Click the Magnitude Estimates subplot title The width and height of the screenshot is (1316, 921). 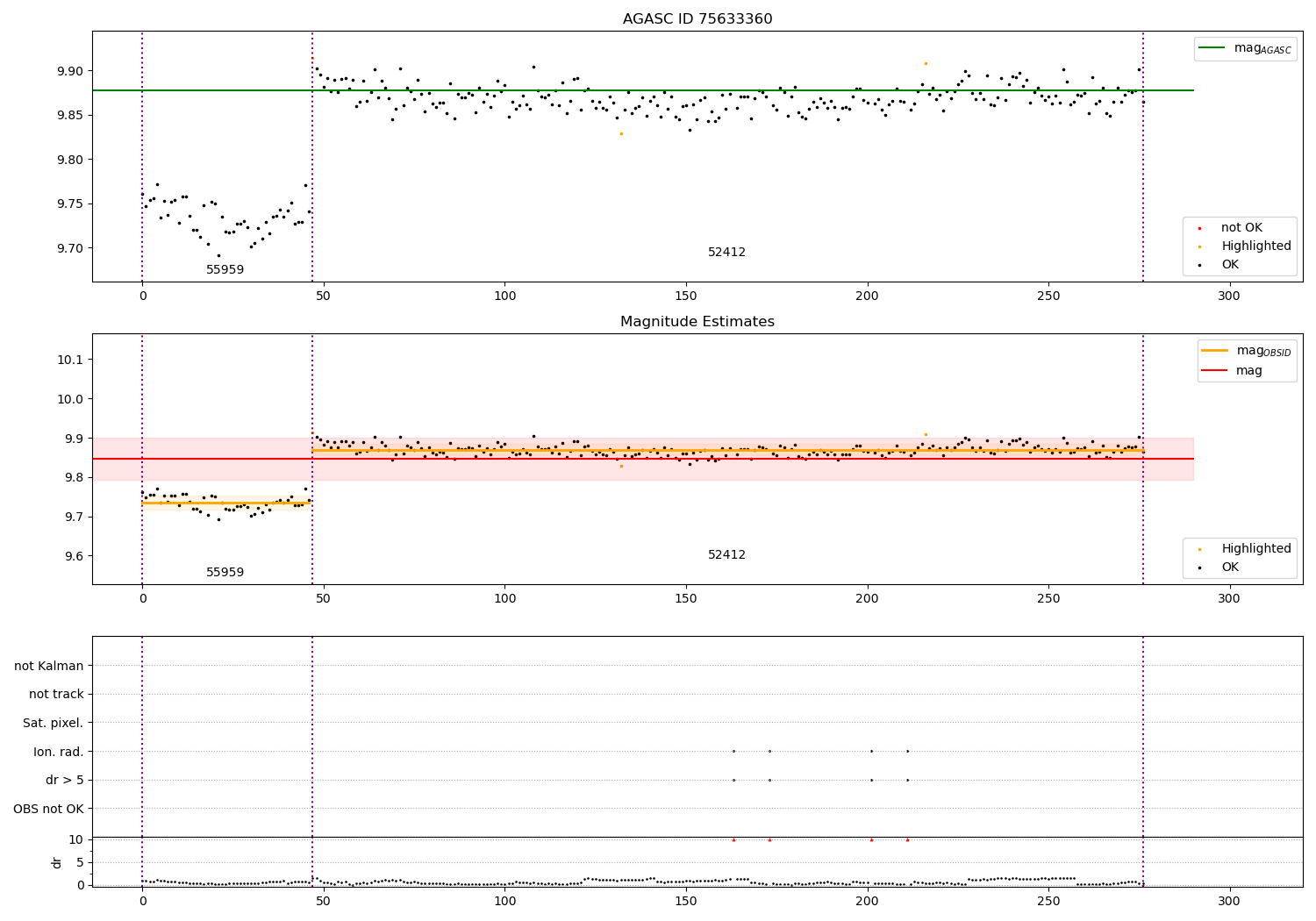point(697,322)
